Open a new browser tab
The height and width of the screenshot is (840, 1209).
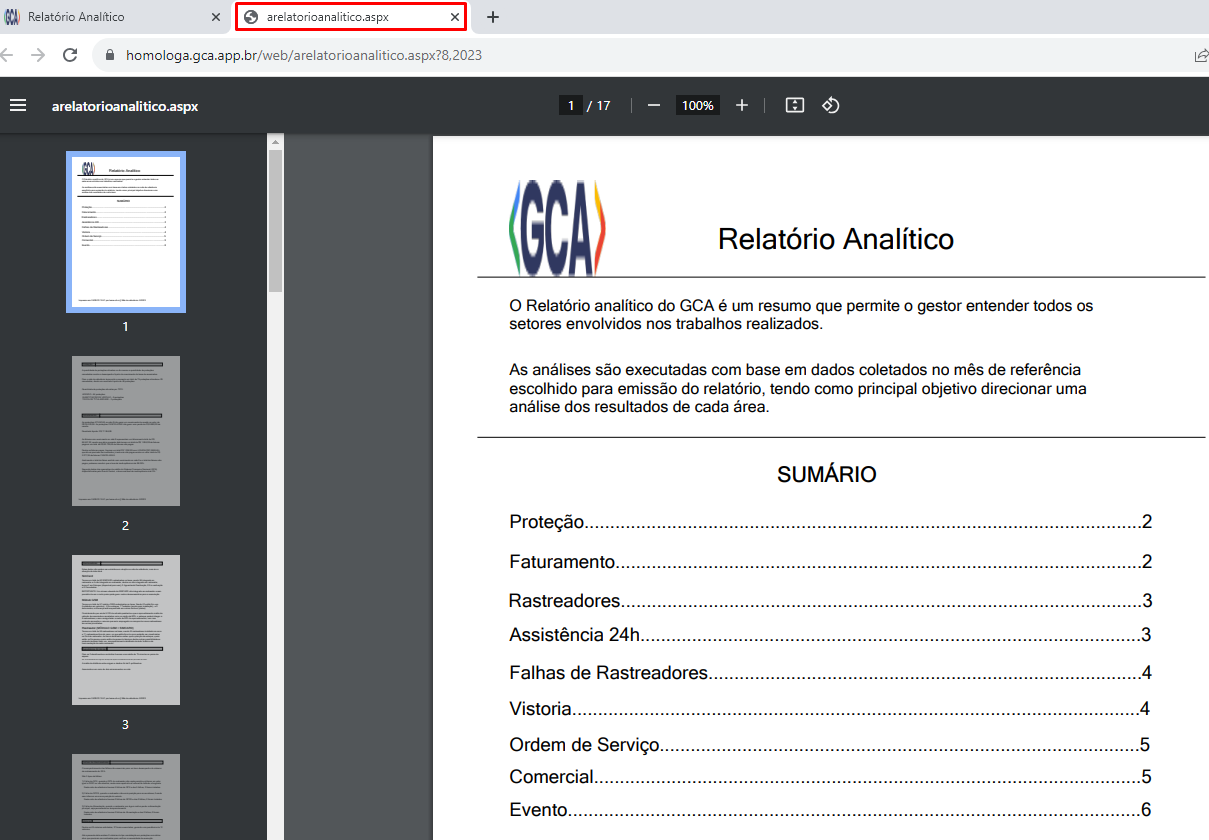492,17
